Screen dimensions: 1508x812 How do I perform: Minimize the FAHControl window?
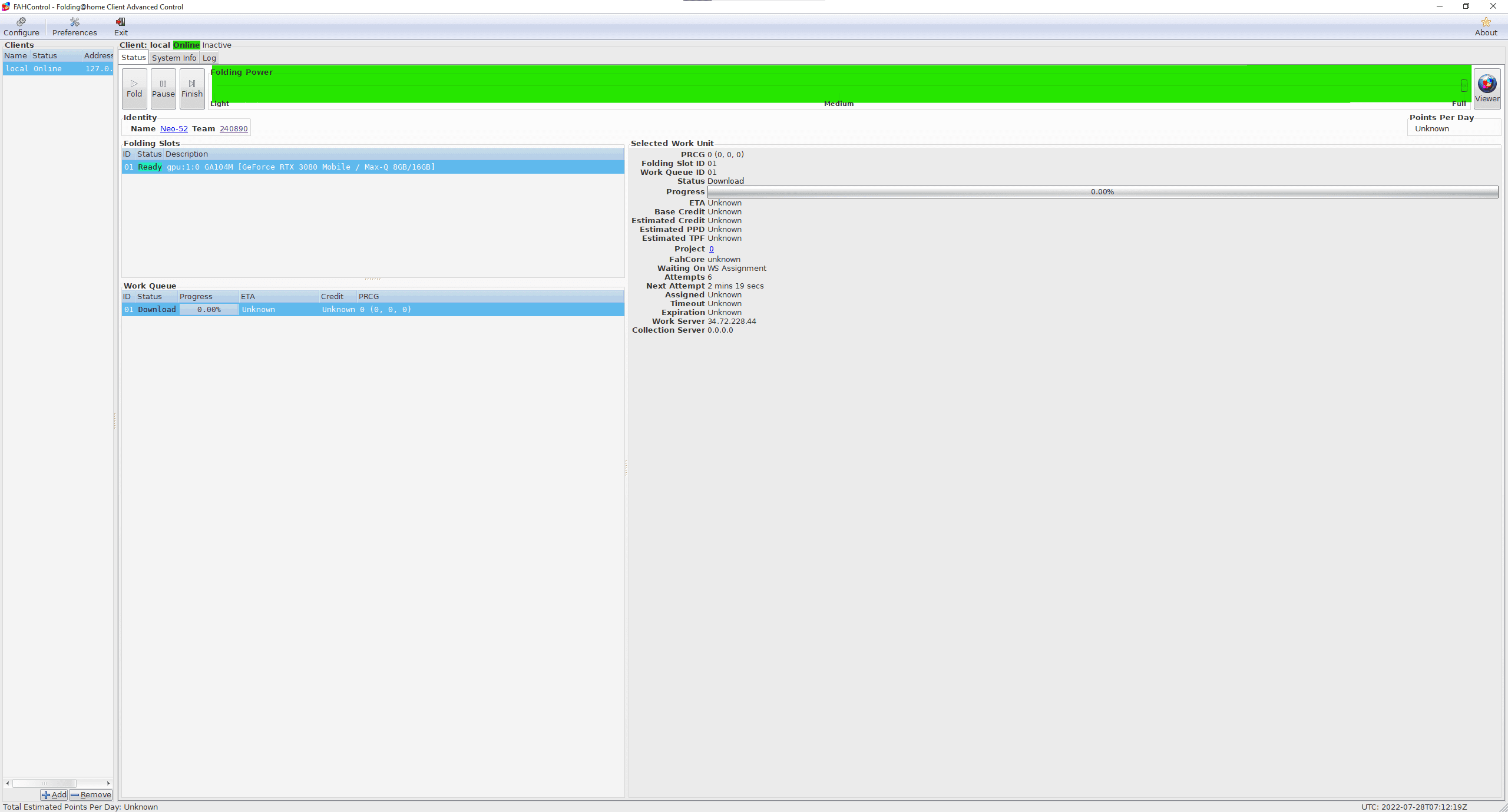pyautogui.click(x=1439, y=6)
